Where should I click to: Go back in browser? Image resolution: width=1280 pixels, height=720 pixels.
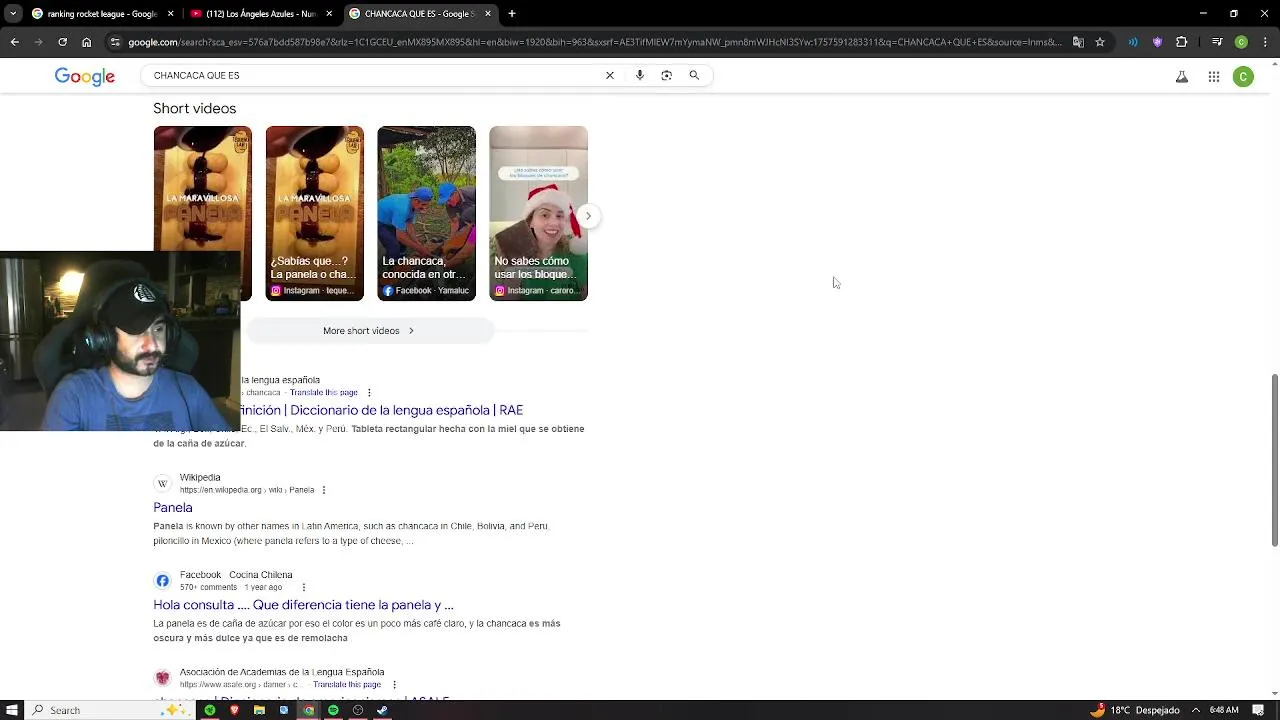coord(14,42)
